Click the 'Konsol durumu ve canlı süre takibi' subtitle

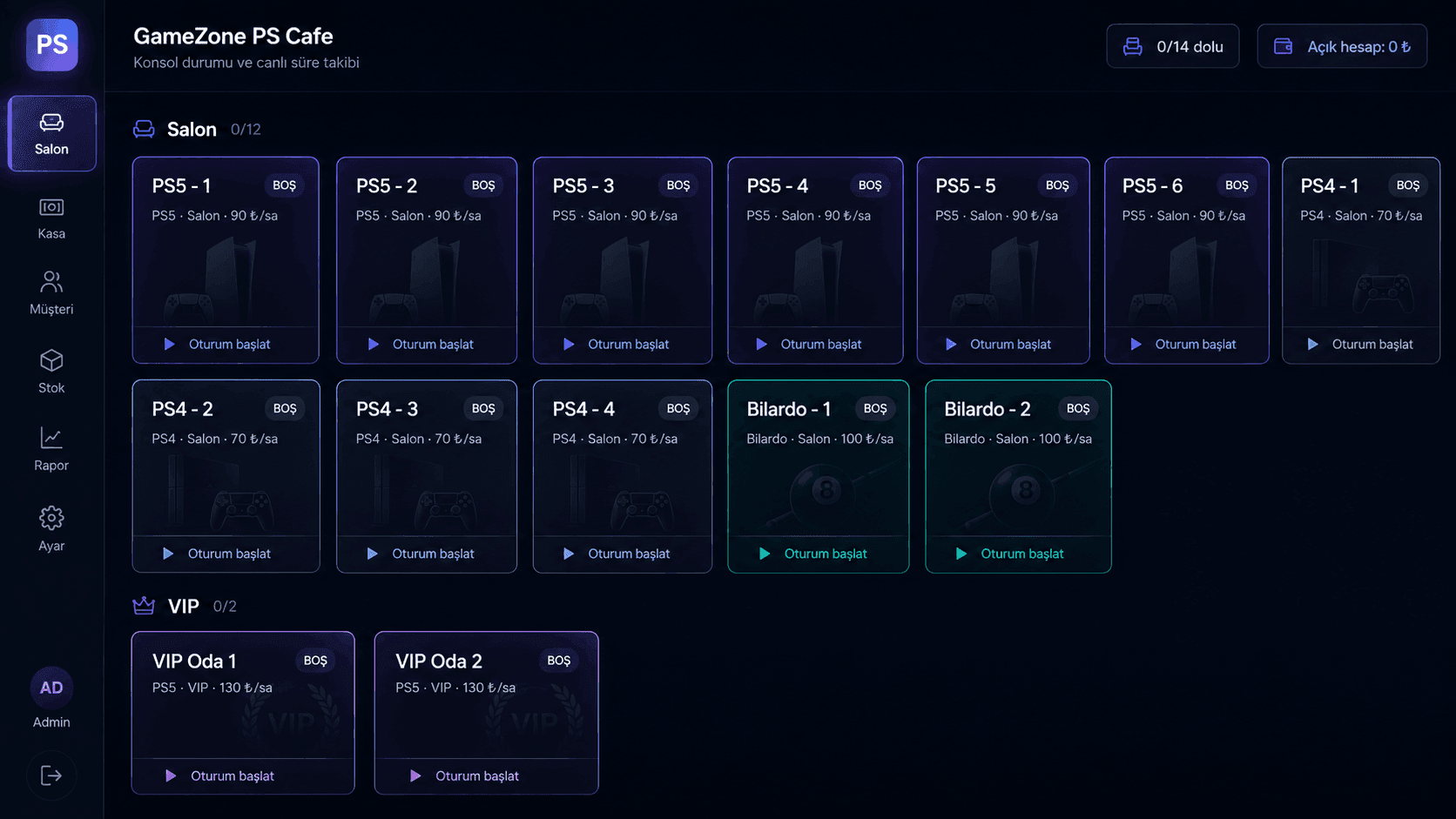click(x=246, y=63)
